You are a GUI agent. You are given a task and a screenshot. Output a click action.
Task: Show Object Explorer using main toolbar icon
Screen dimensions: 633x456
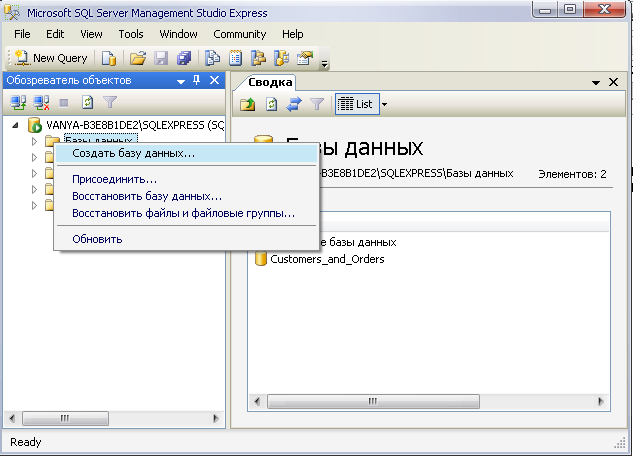(x=258, y=58)
